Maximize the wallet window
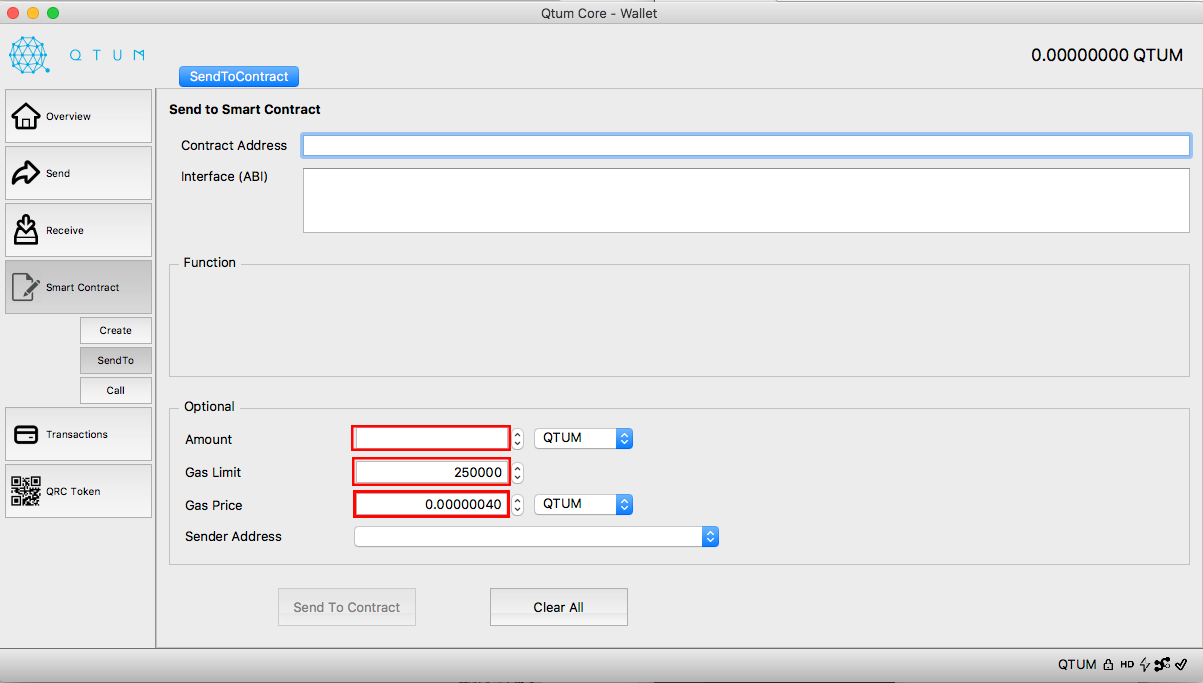The image size is (1203, 683). click(x=54, y=13)
